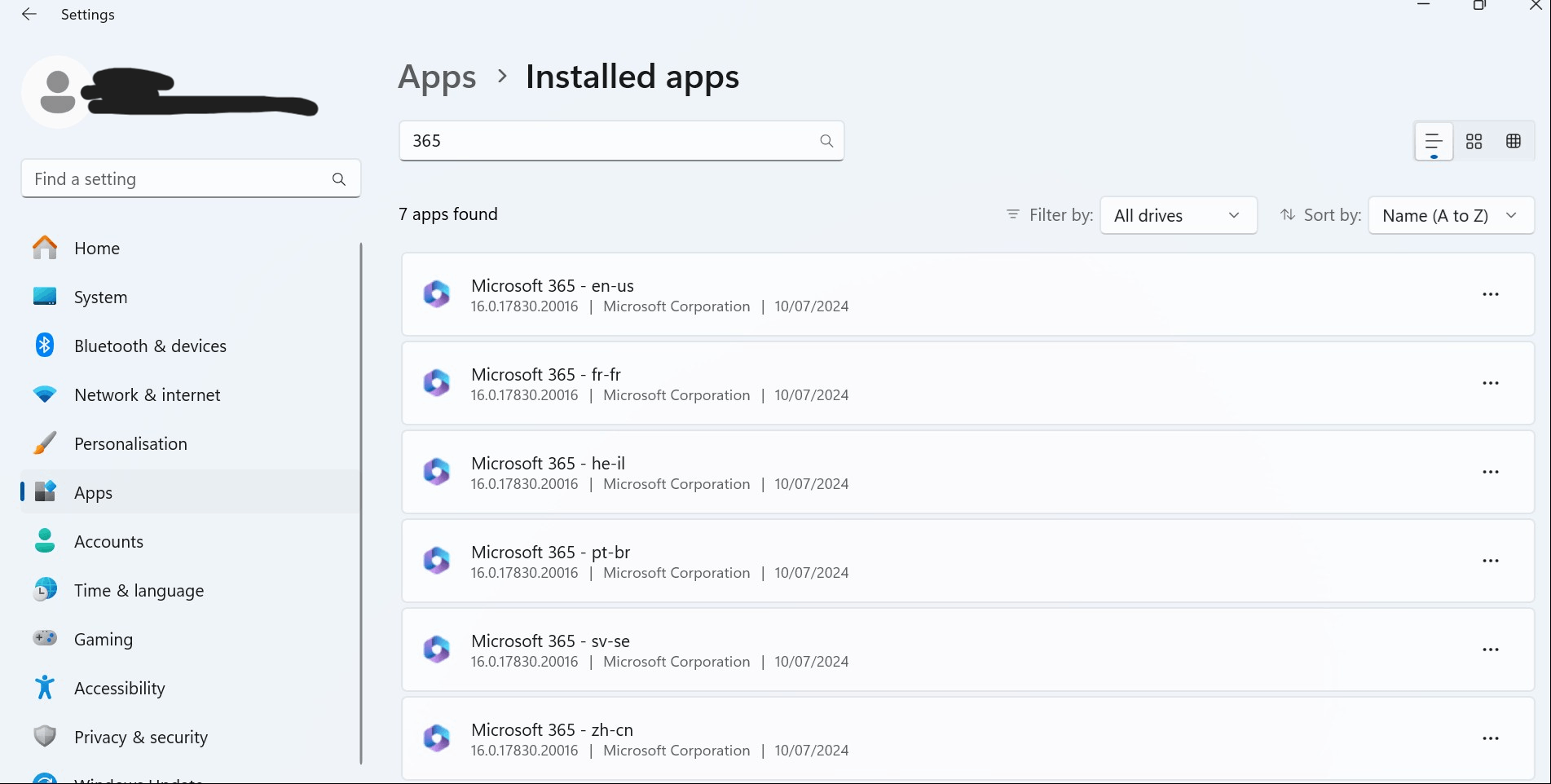Open more options for Microsoft 365 pt-br

(x=1491, y=561)
